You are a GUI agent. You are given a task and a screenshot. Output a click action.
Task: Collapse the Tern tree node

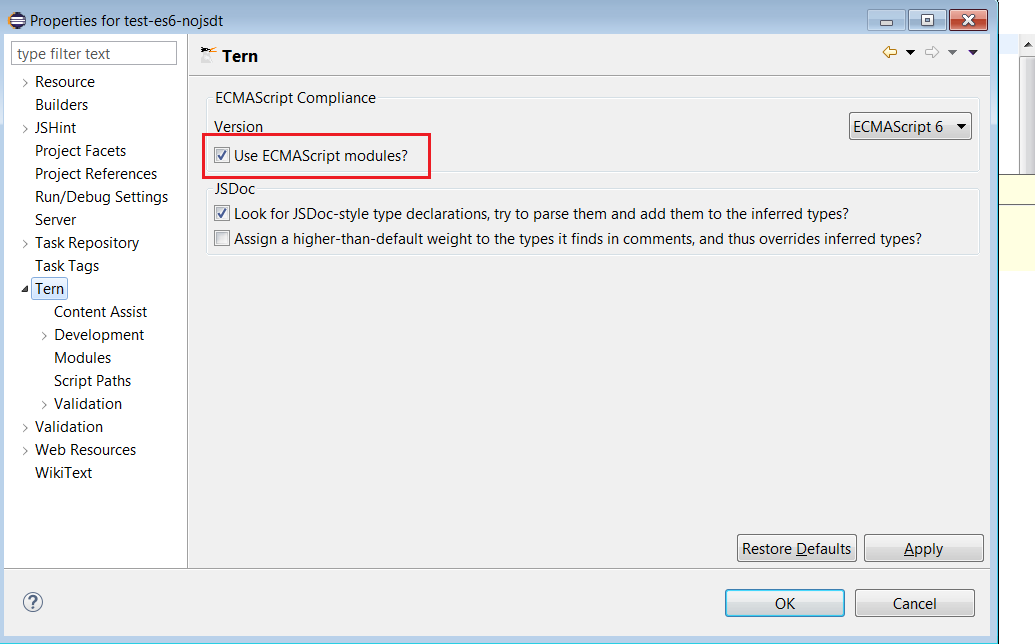(x=25, y=289)
